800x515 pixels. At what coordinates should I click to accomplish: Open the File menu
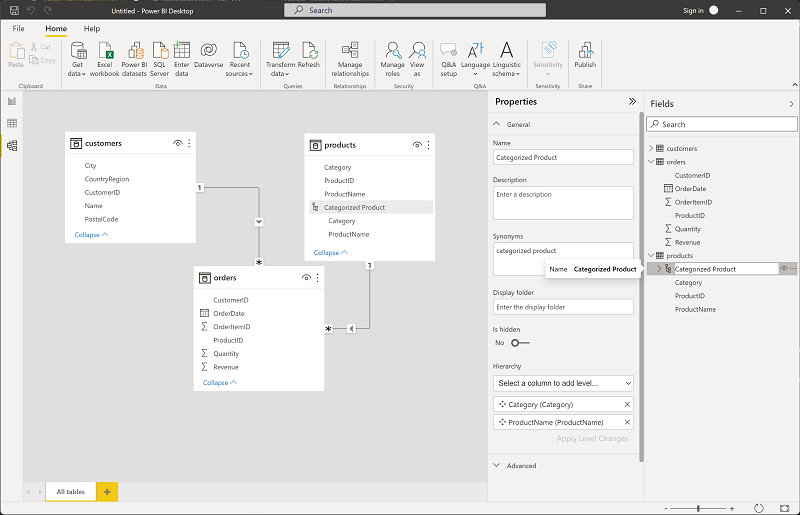point(18,29)
